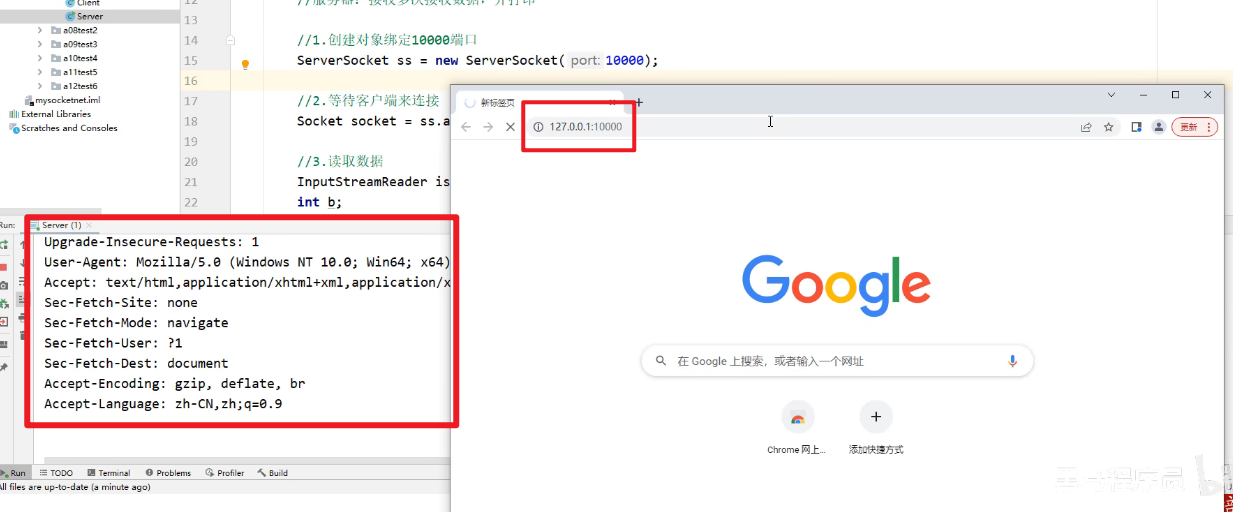Viewport: 1233px width, 512px height.
Task: Open a new Chrome tab
Action: tap(639, 102)
